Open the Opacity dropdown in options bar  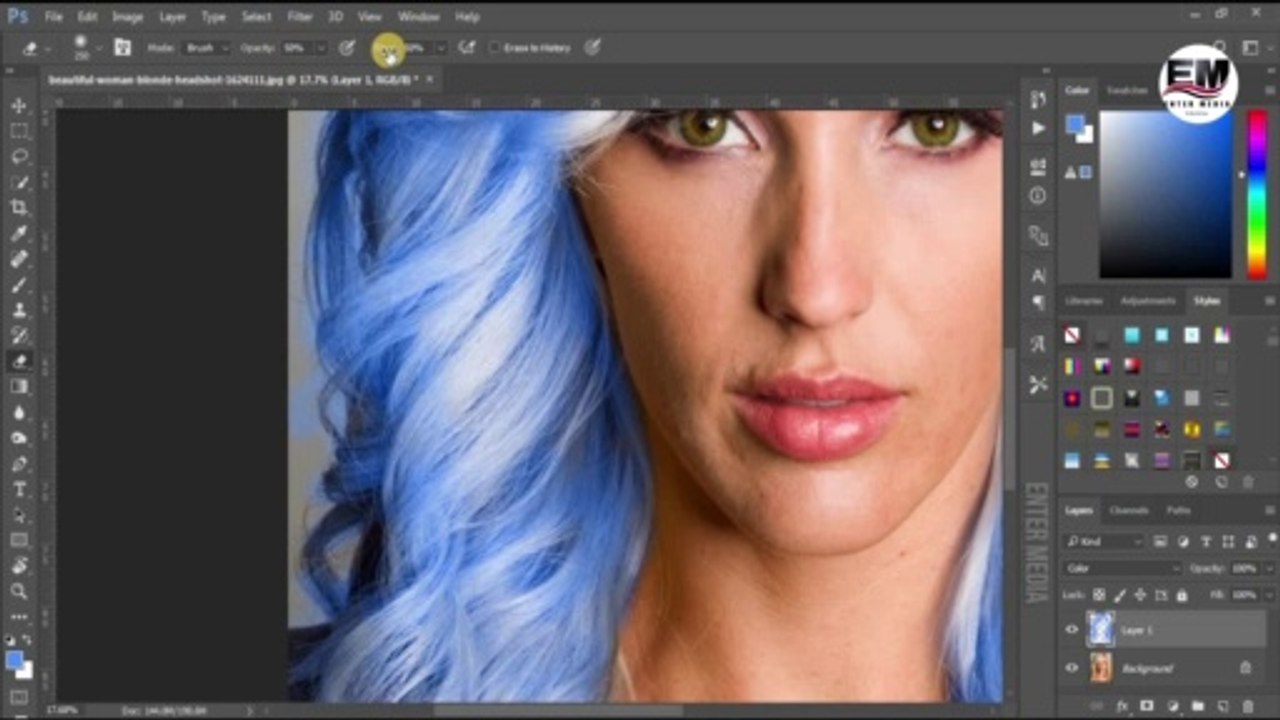321,47
